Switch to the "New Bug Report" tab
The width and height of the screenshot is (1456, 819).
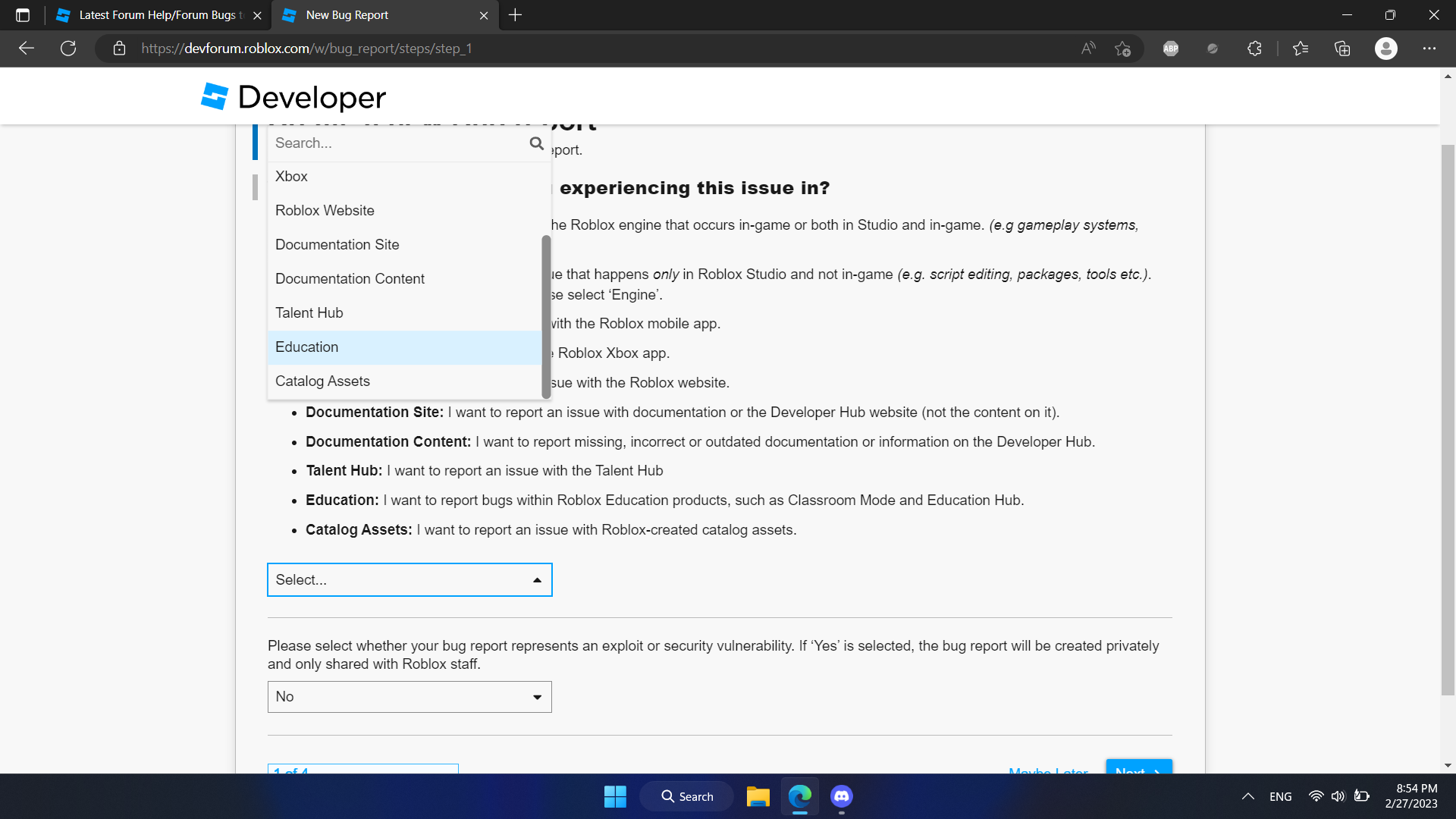tap(346, 15)
